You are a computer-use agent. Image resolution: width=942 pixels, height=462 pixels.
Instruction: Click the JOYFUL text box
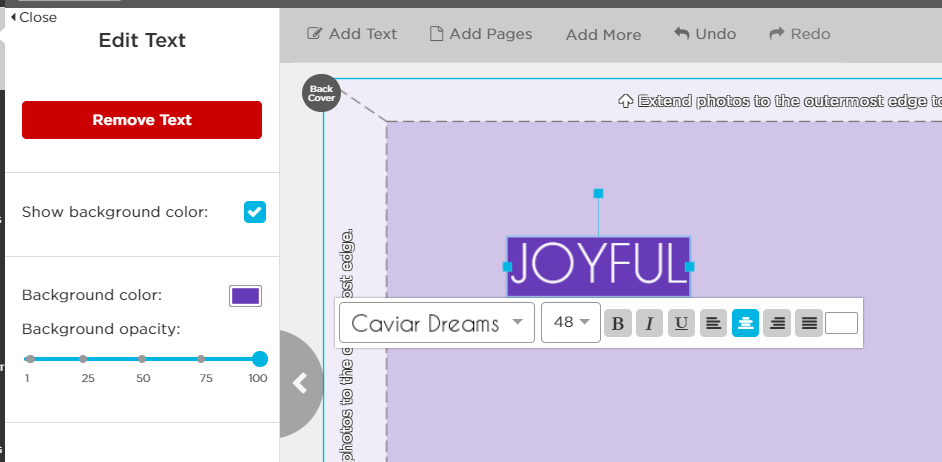coord(598,266)
